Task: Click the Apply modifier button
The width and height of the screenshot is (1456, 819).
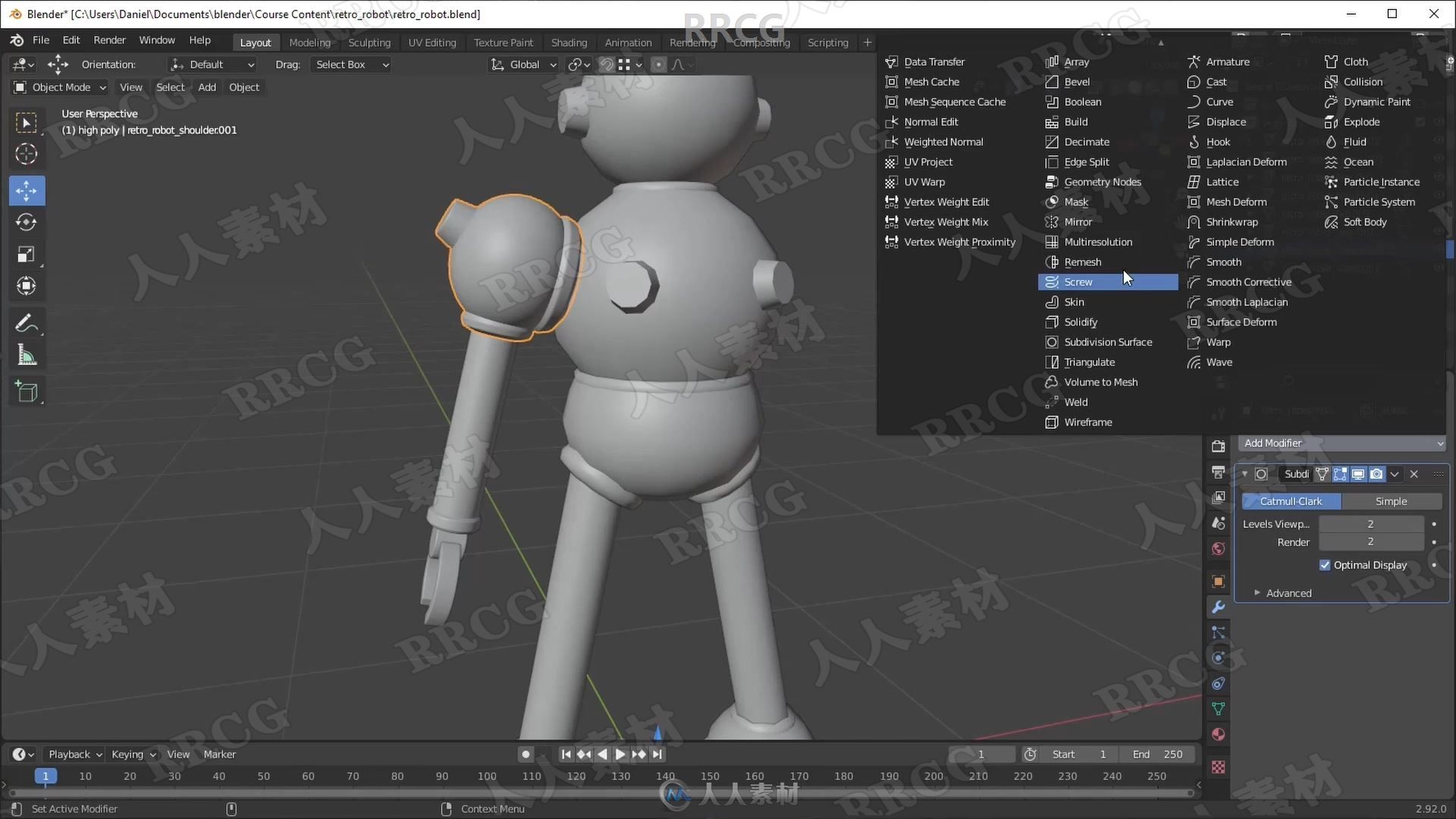Action: (x=1396, y=473)
